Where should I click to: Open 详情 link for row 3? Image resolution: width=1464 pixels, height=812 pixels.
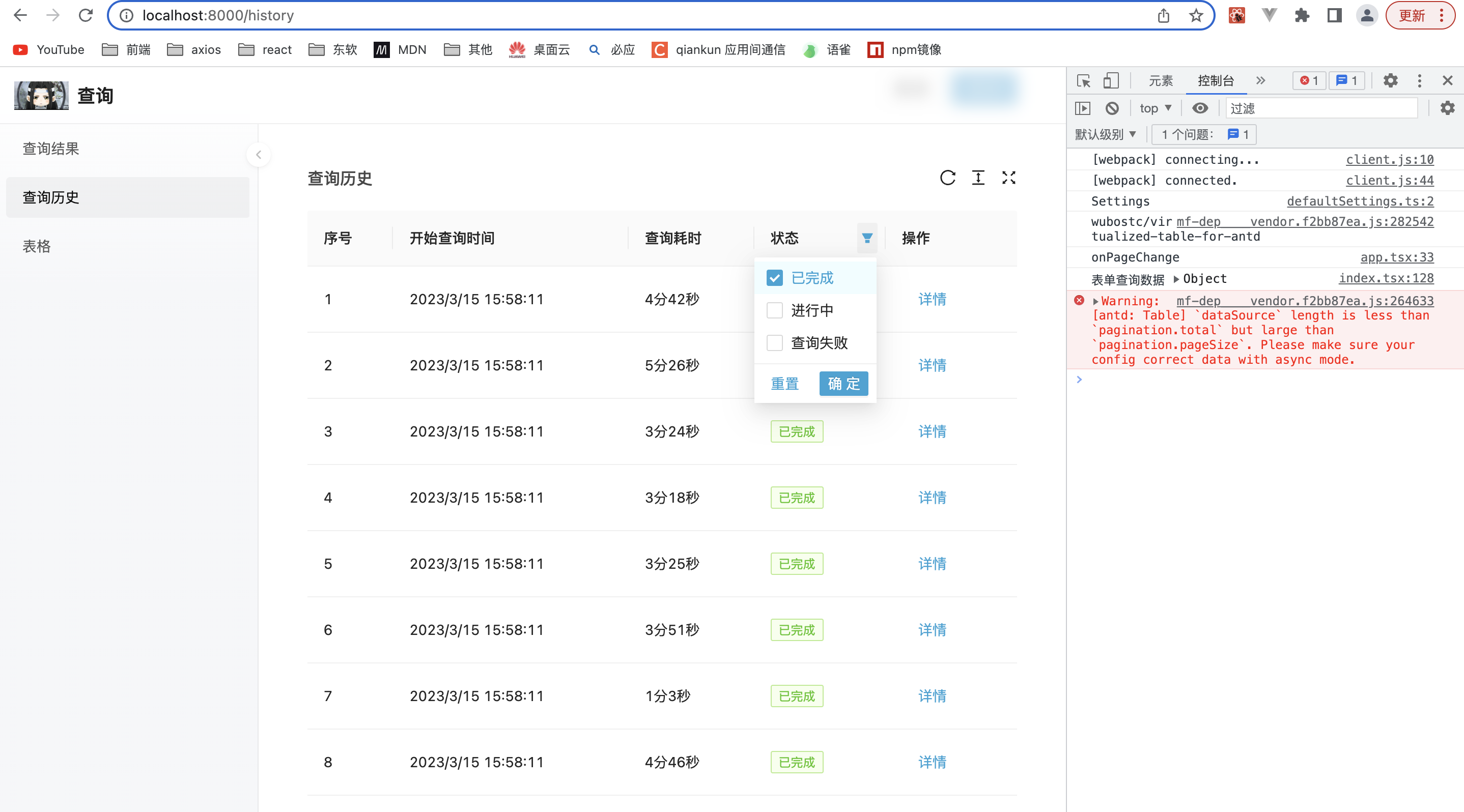tap(932, 431)
